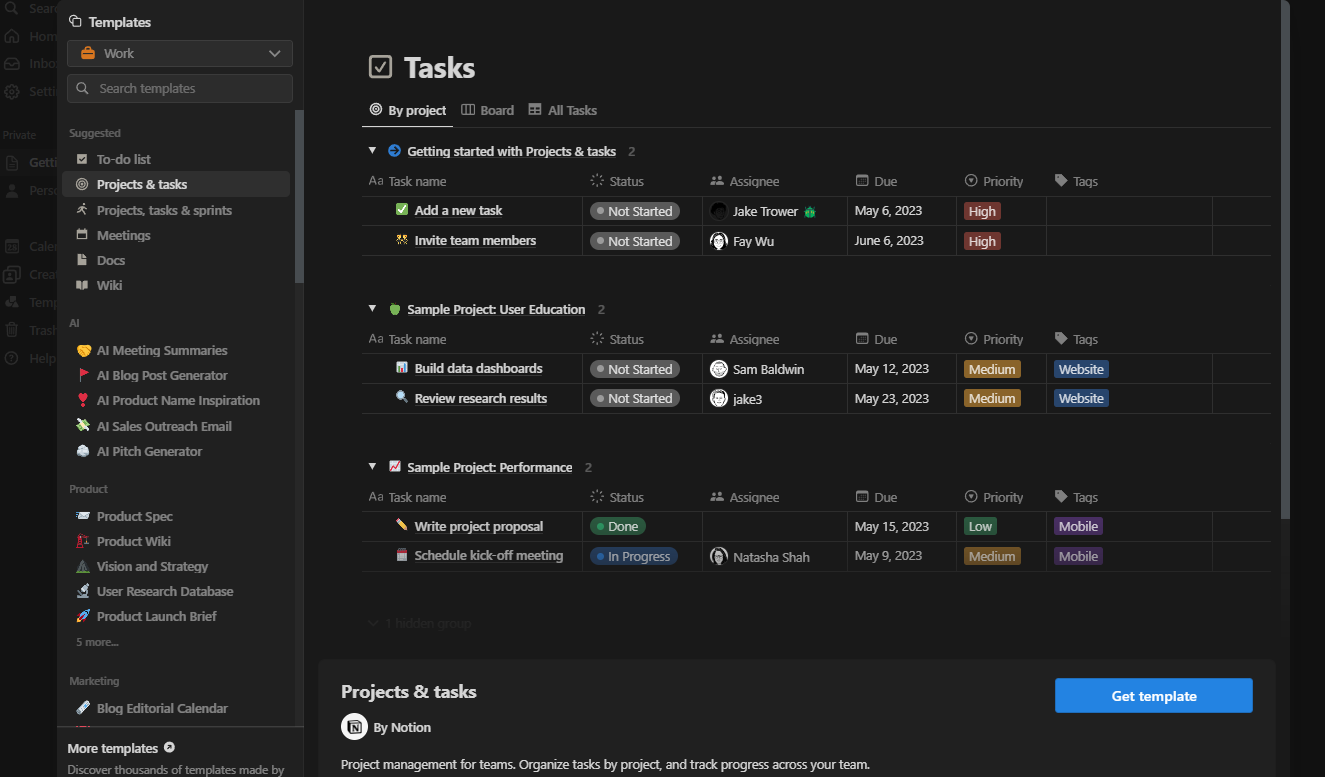Click the Meetings calendar icon
This screenshot has width=1325, height=777.
(x=82, y=235)
